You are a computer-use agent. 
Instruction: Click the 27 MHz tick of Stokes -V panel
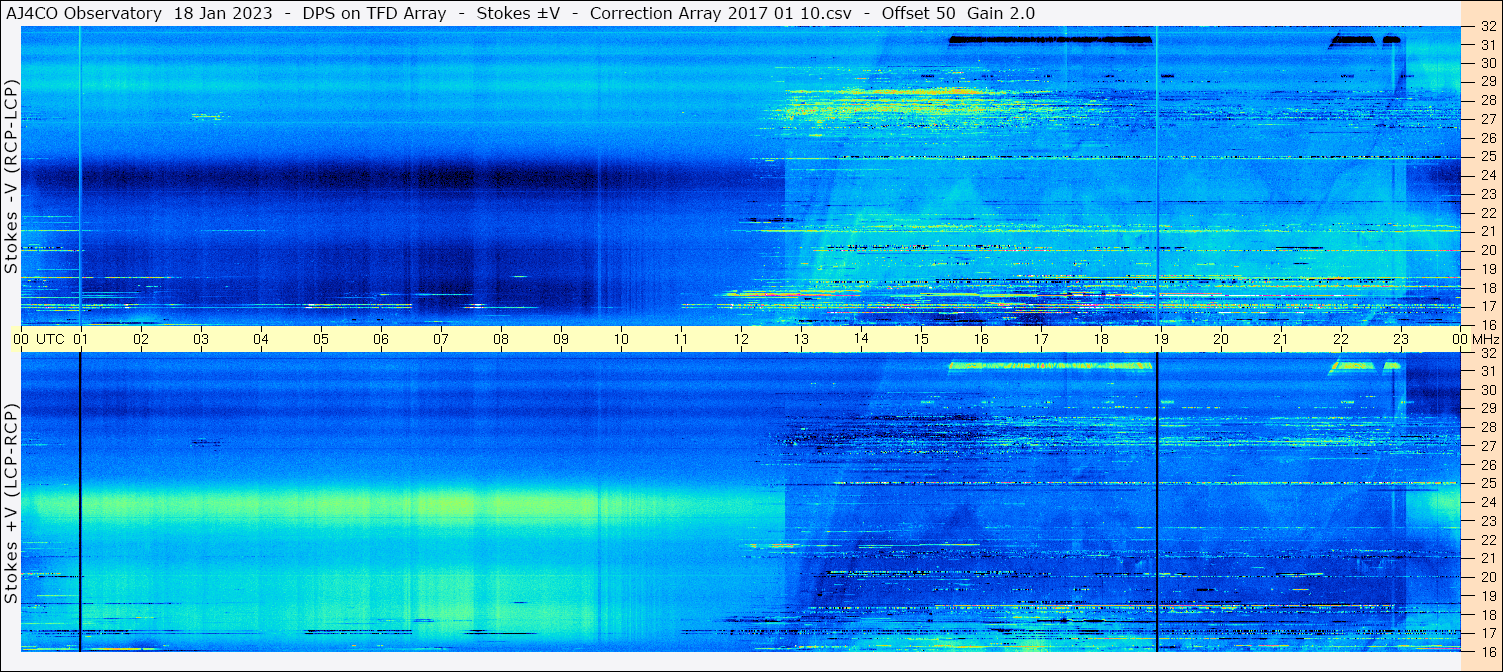(1487, 119)
